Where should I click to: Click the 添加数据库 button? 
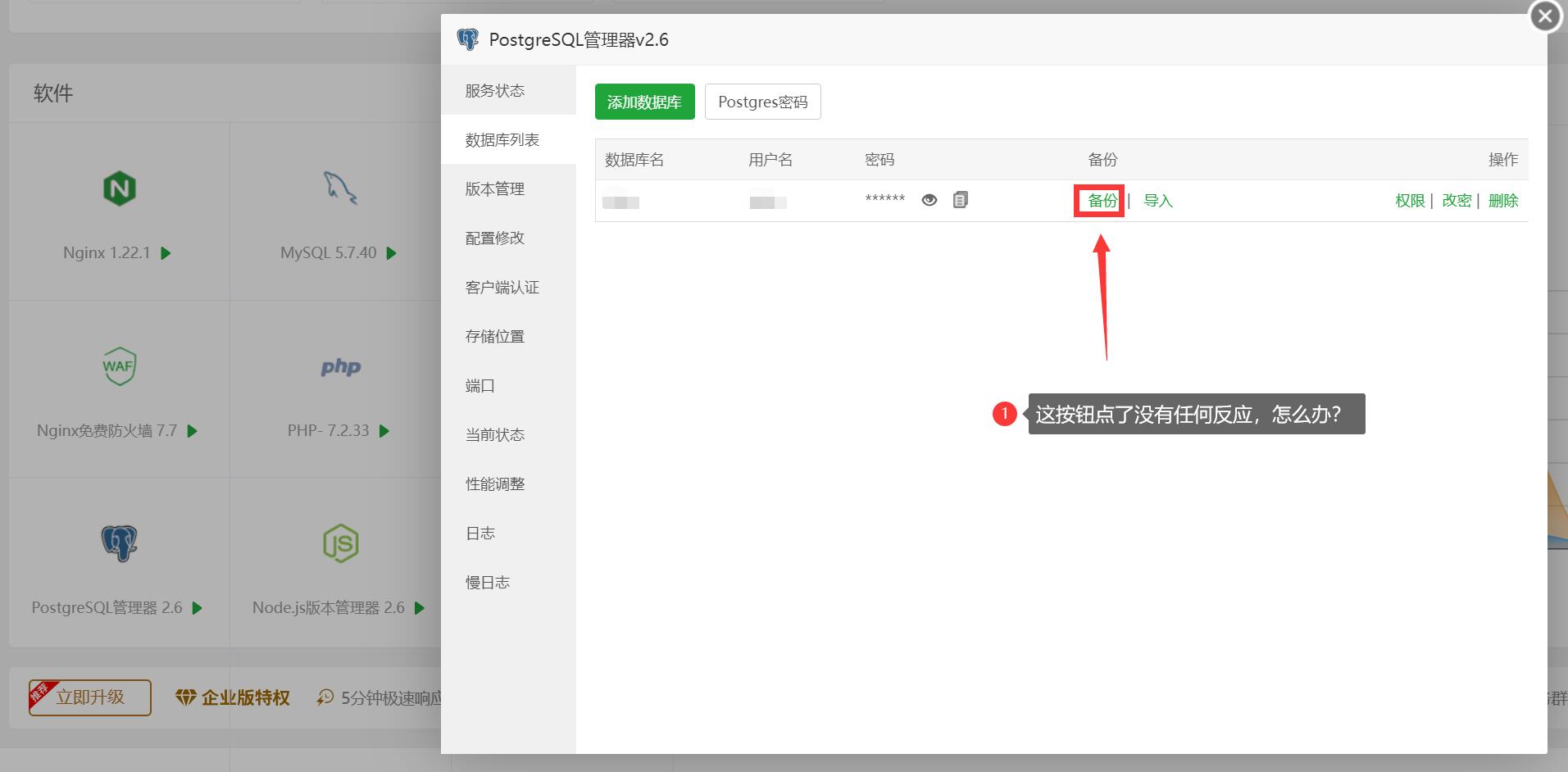coord(645,102)
